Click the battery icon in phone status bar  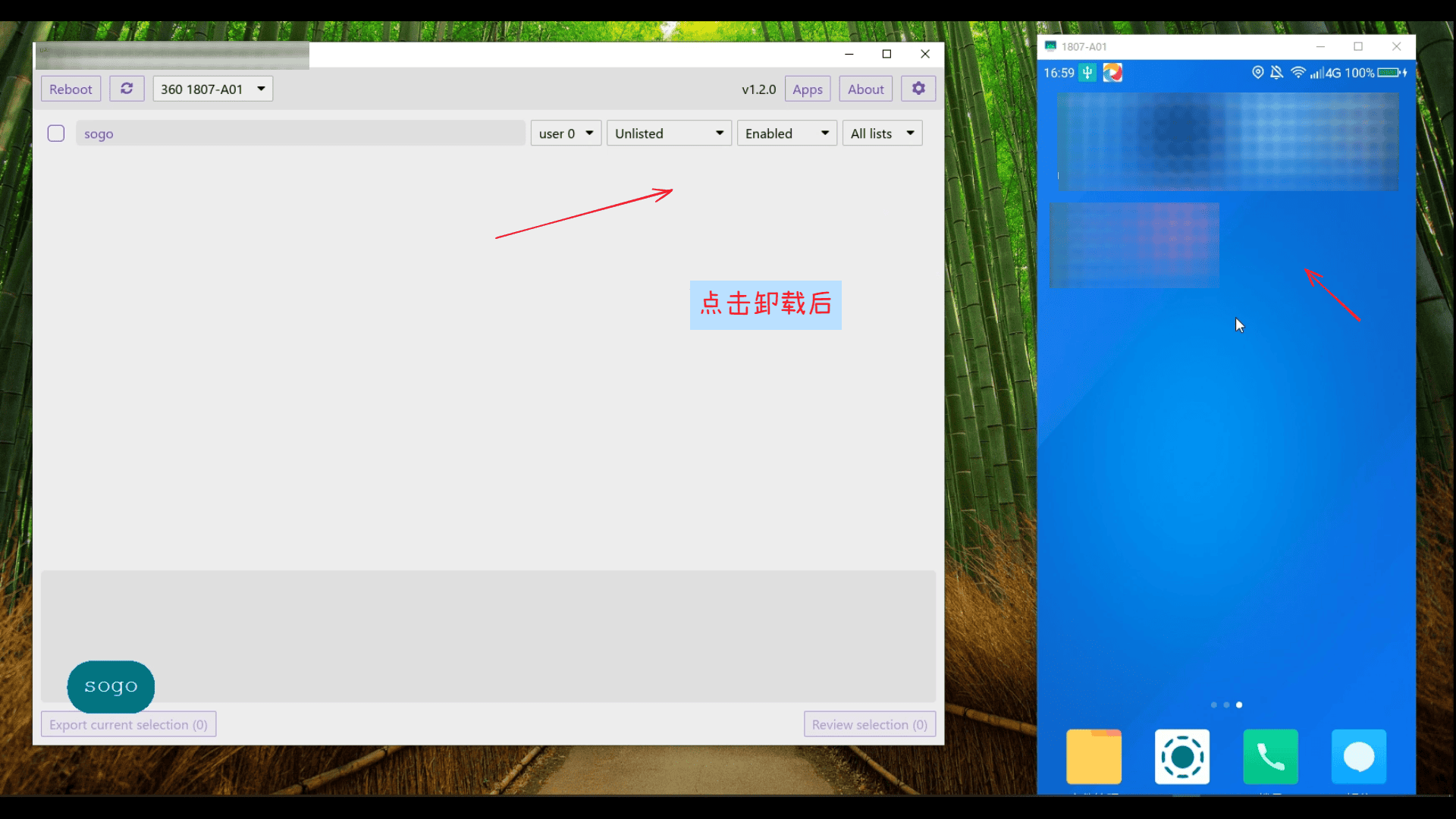pos(1392,73)
